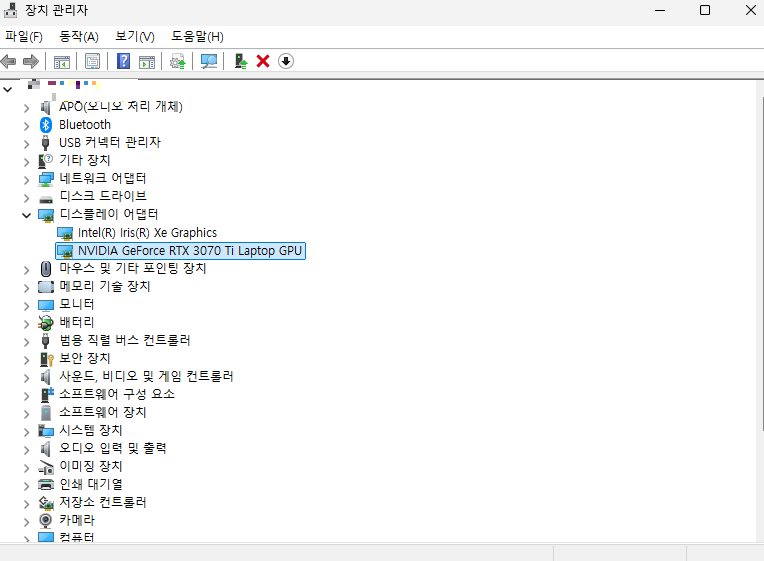764x561 pixels.
Task: Expand the 시스템 장치 chevron
Action: click(x=26, y=431)
